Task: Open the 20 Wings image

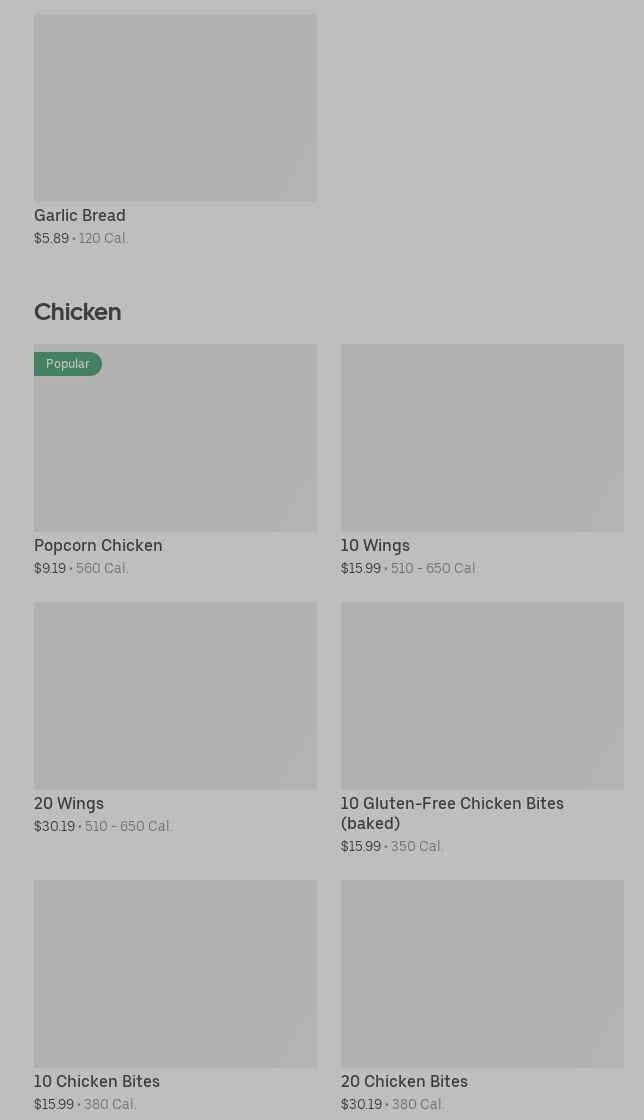Action: click(175, 695)
